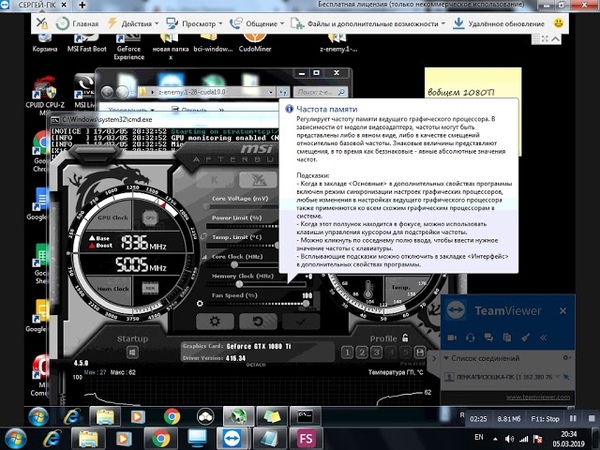Click the Afterburner reset settings button
The height and width of the screenshot is (450, 600).
coord(258,321)
